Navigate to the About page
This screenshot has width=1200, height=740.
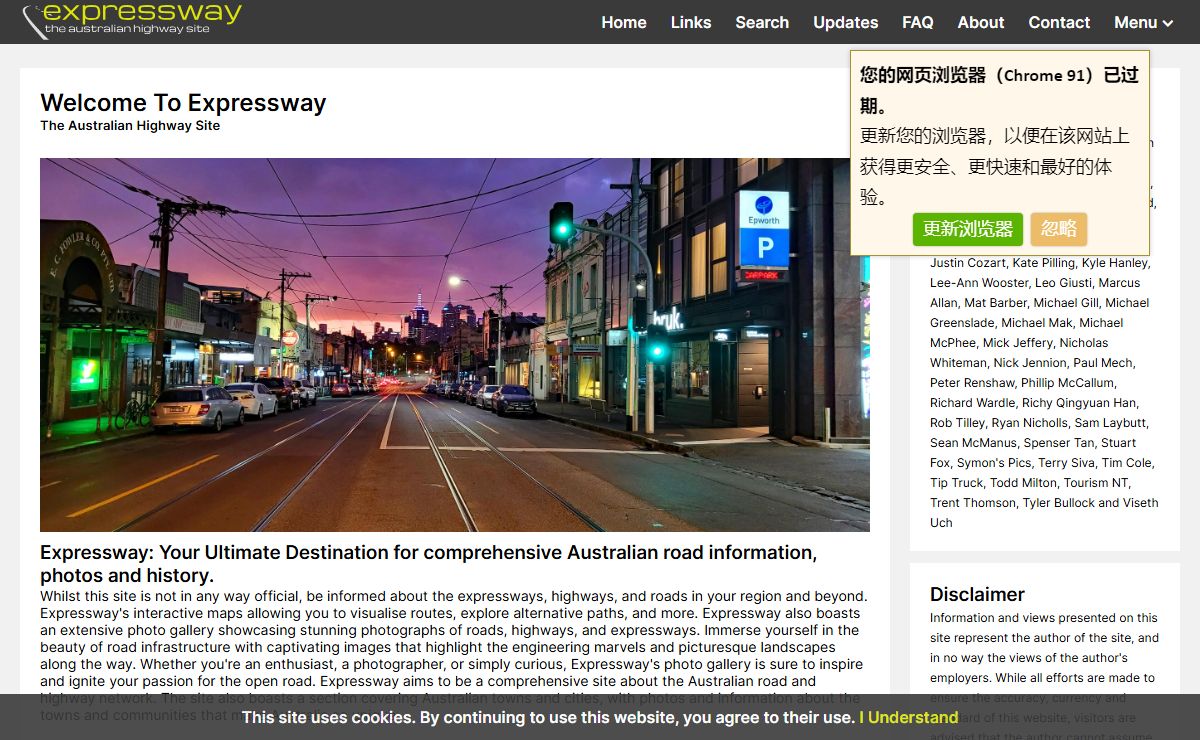pyautogui.click(x=980, y=22)
